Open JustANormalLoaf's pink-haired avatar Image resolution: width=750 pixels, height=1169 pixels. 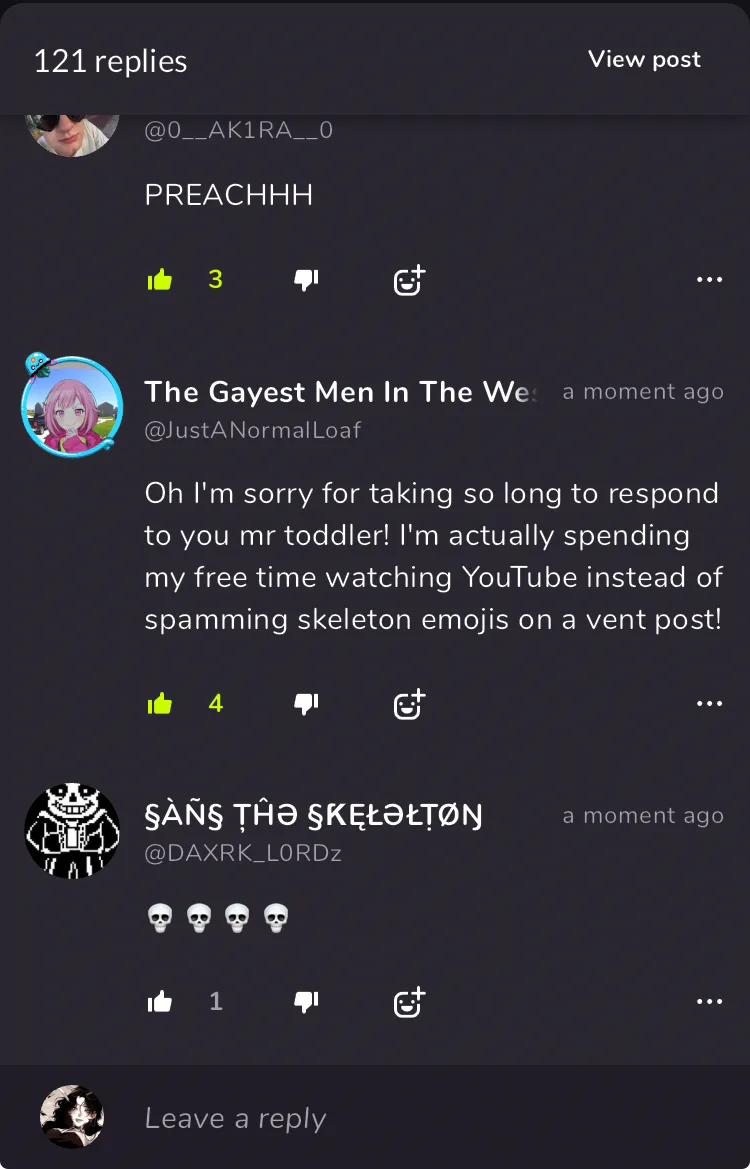tap(72, 406)
